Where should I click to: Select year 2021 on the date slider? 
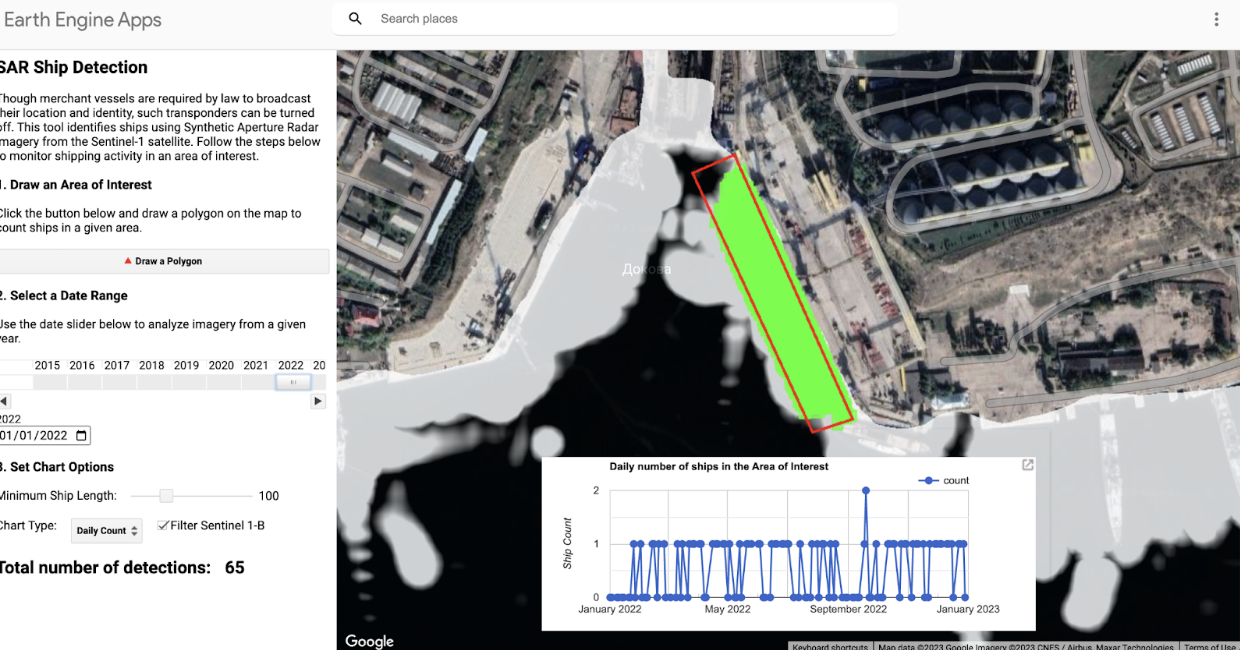[x=256, y=366]
